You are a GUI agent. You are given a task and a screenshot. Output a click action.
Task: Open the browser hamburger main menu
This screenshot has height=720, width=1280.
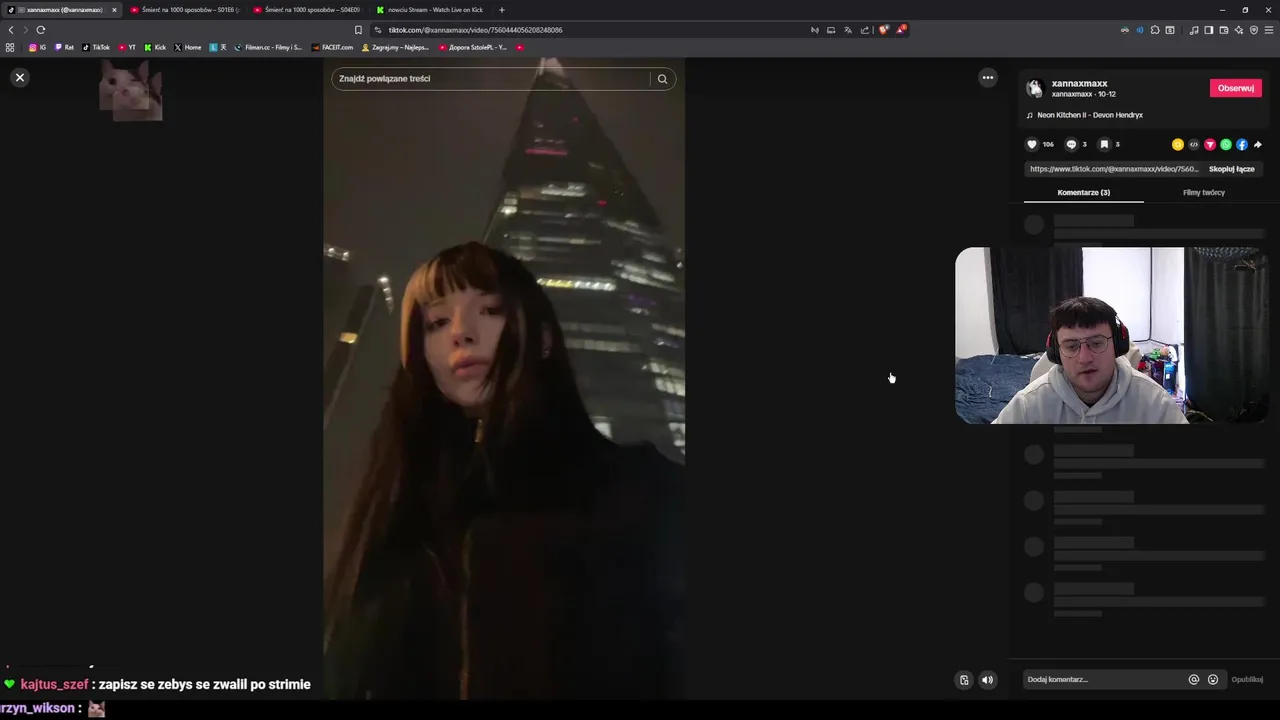click(x=1269, y=30)
